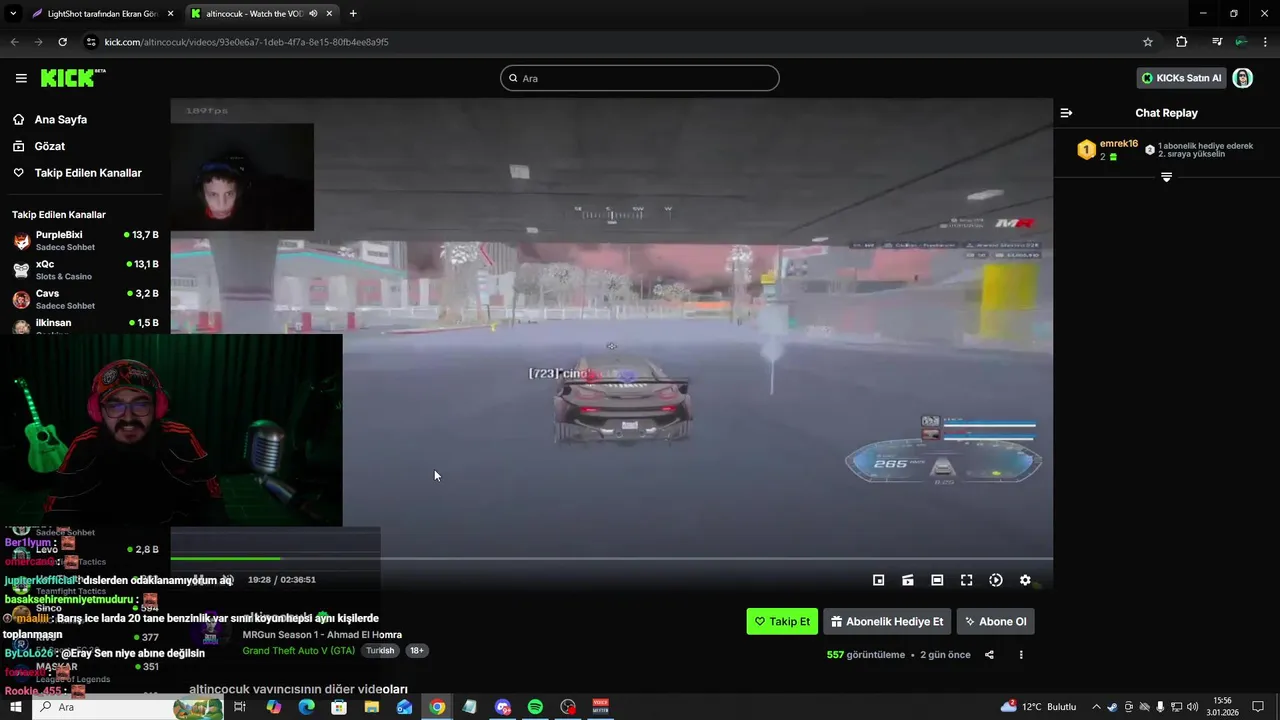Click the 18+ tag
This screenshot has width=1280, height=720.
click(x=417, y=650)
